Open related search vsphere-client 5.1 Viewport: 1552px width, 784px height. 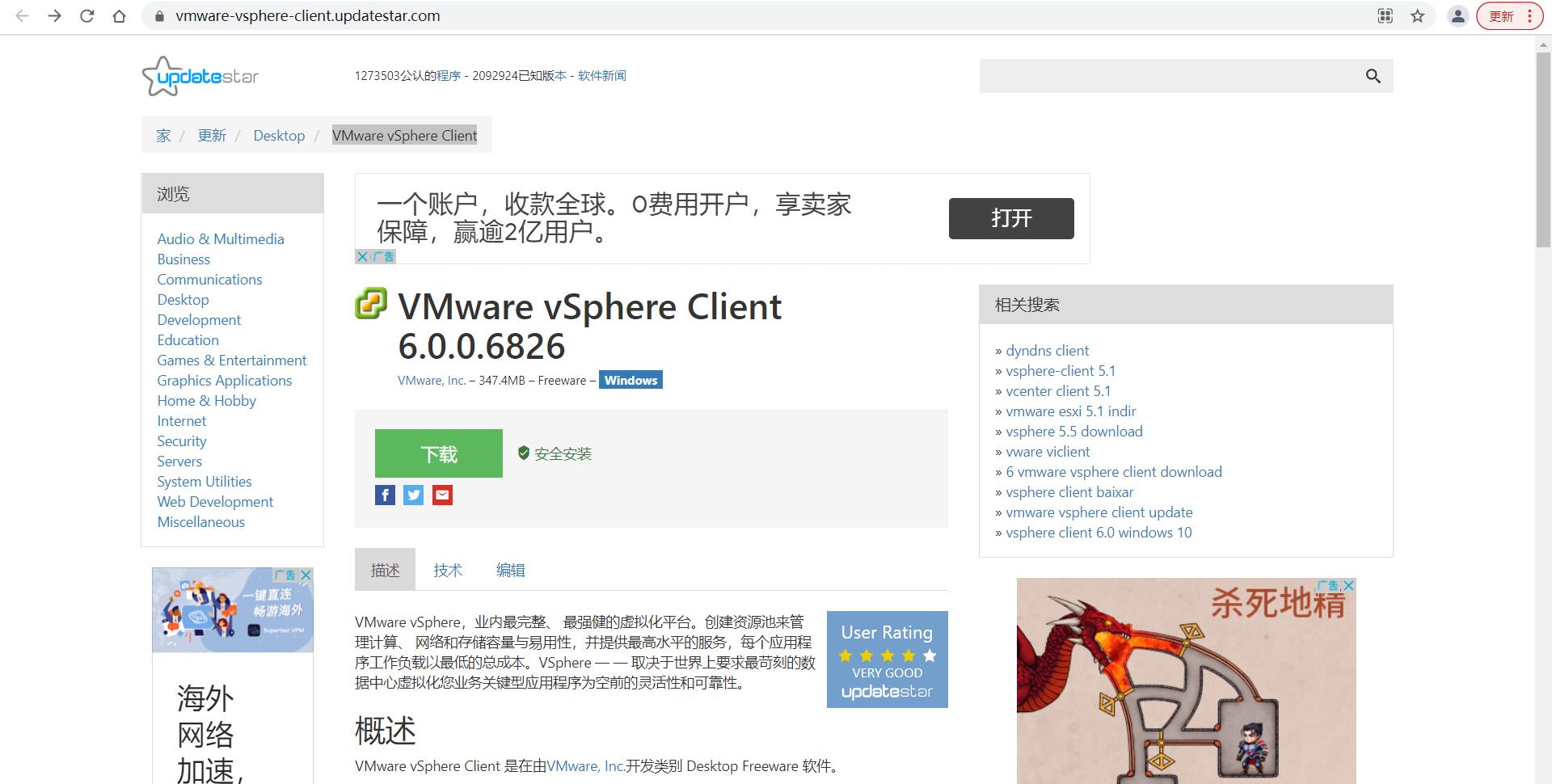[x=1061, y=371]
